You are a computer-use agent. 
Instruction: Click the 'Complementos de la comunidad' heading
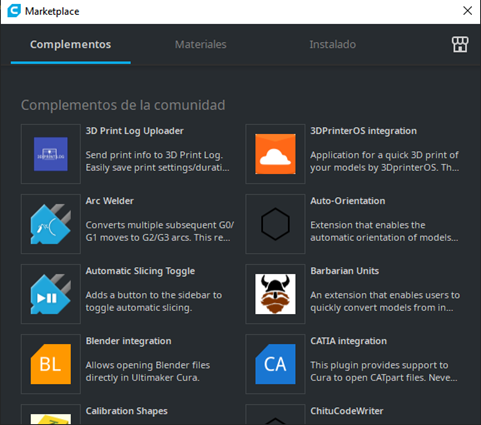[123, 105]
